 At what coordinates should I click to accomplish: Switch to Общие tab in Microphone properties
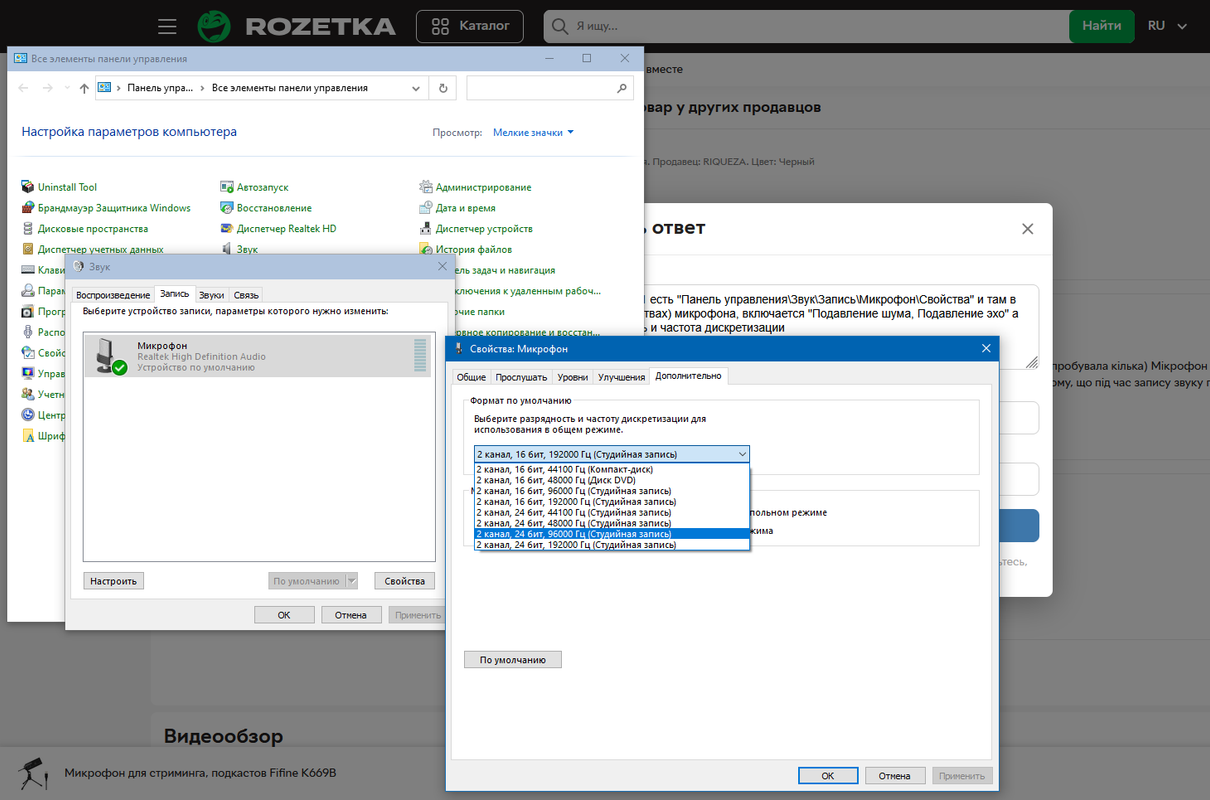pos(471,377)
